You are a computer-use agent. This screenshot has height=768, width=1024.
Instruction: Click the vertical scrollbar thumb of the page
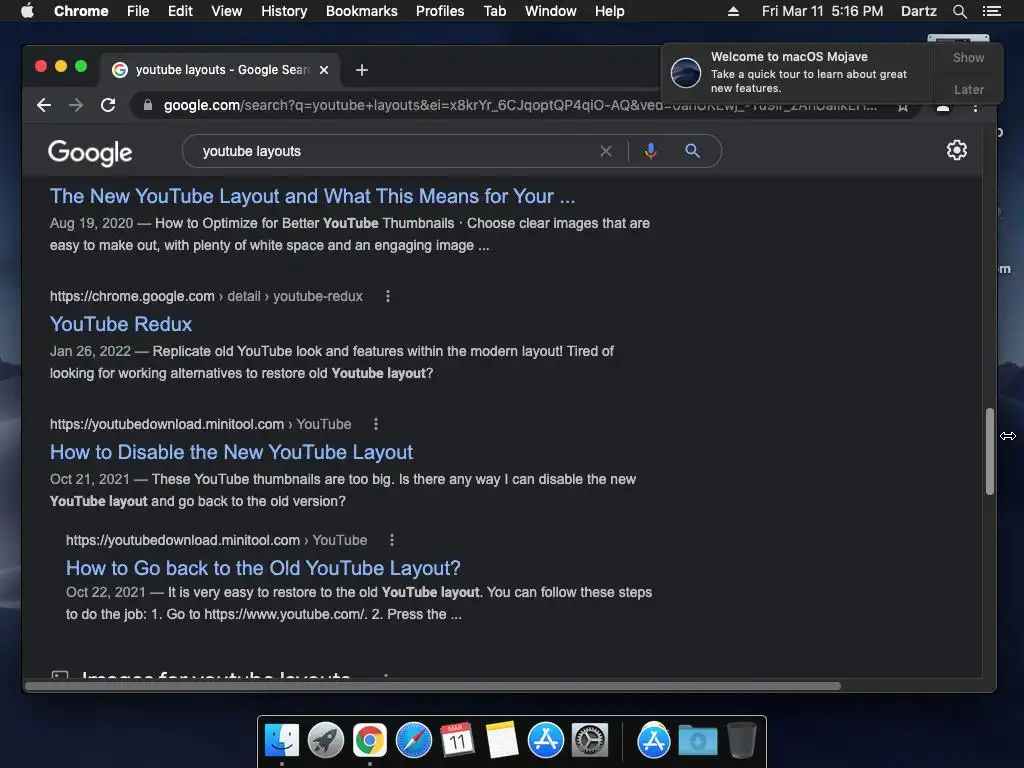pos(989,451)
